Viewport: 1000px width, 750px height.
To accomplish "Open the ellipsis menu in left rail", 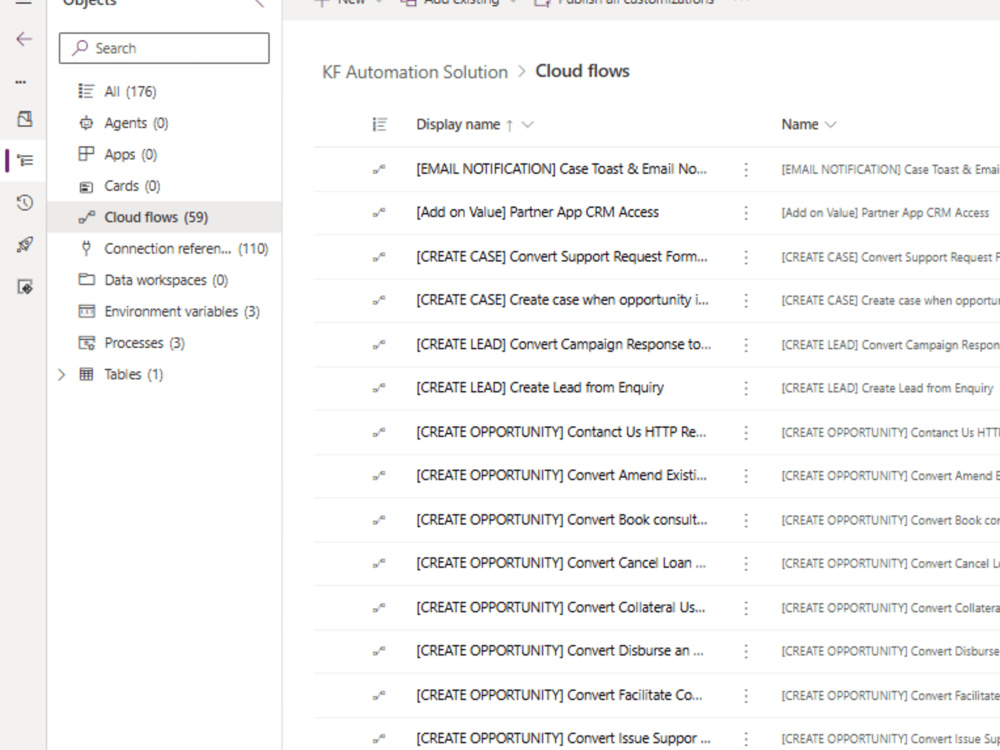I will [x=21, y=82].
